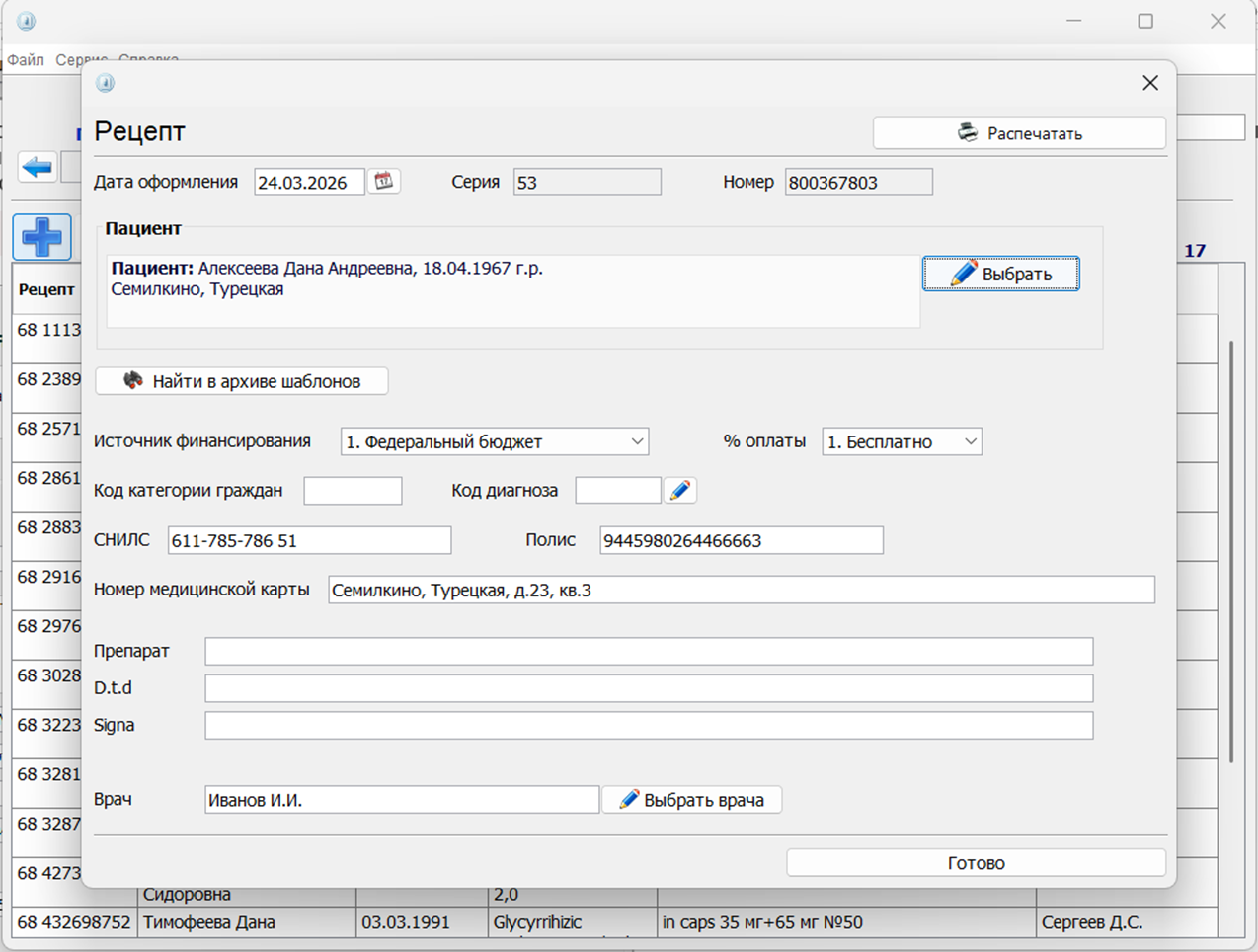
Task: Focus the D.t.d text field
Action: point(648,688)
